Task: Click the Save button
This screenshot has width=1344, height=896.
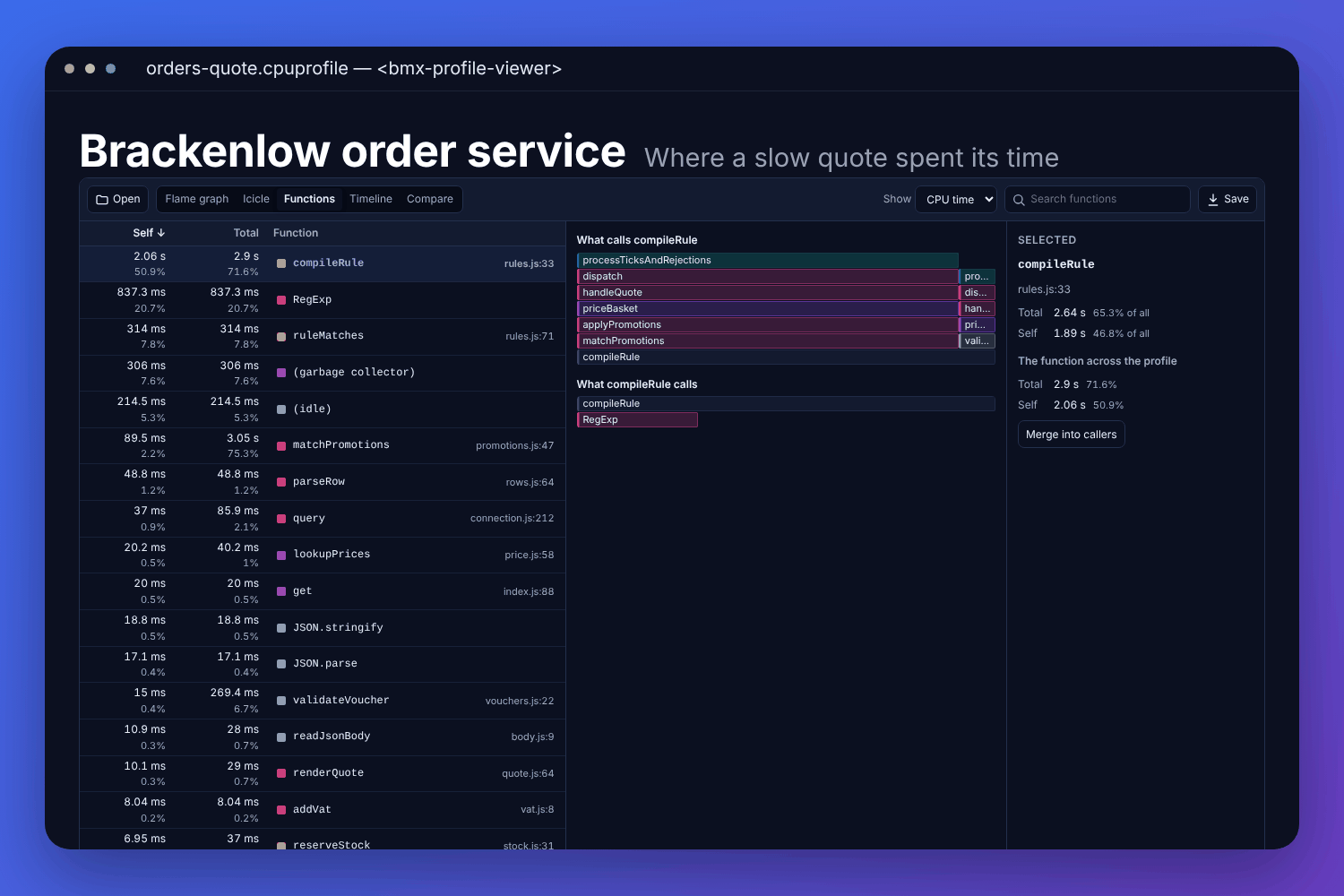Action: tap(1228, 199)
